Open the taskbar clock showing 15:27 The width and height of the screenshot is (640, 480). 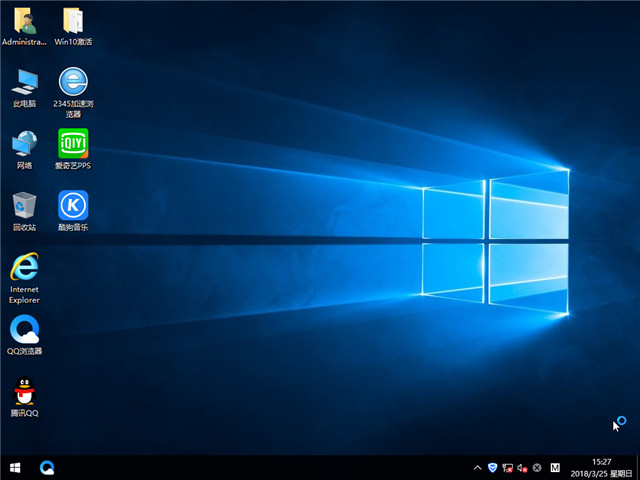click(602, 462)
